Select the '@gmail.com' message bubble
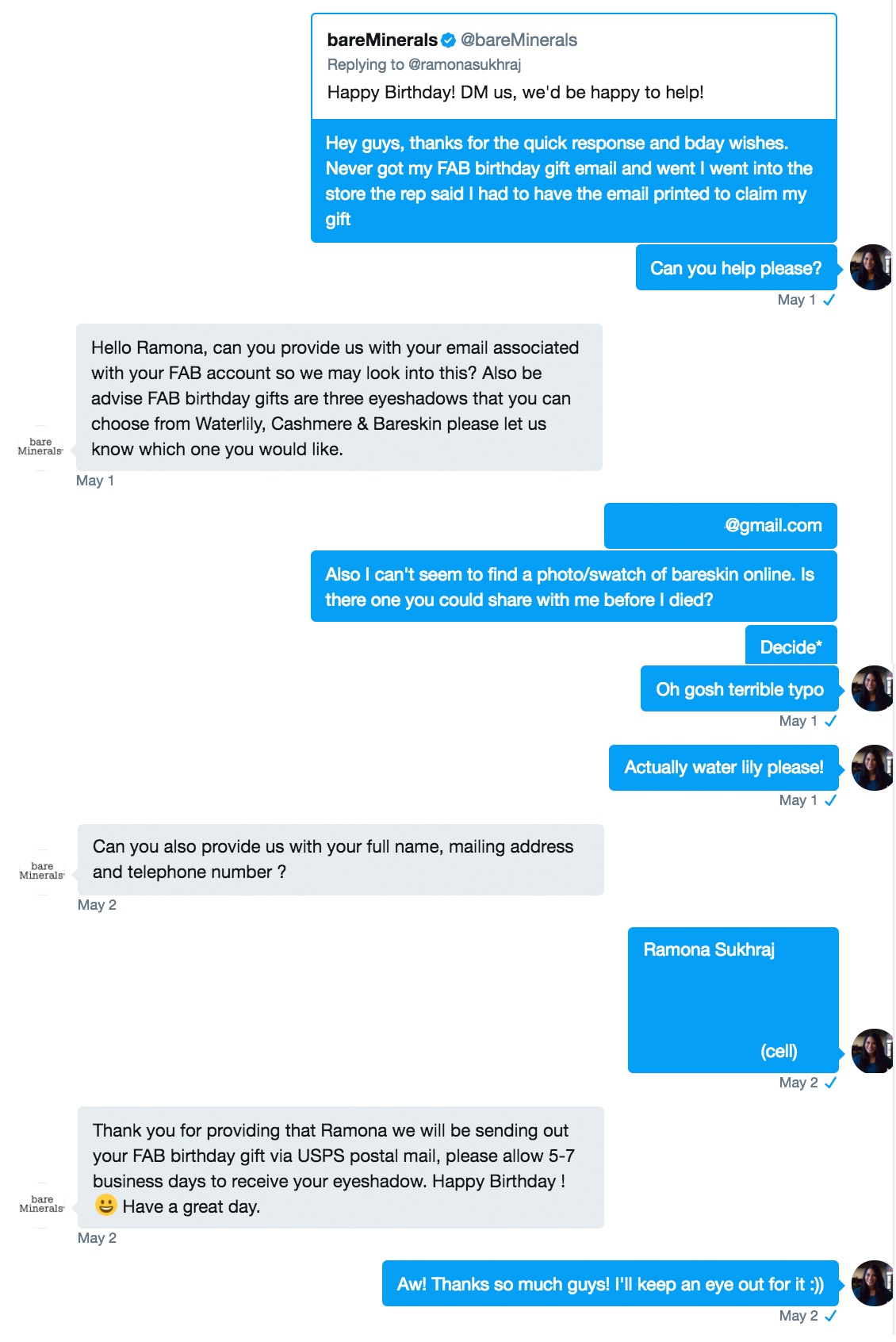Screen dimensions: 896x1342 [721, 526]
